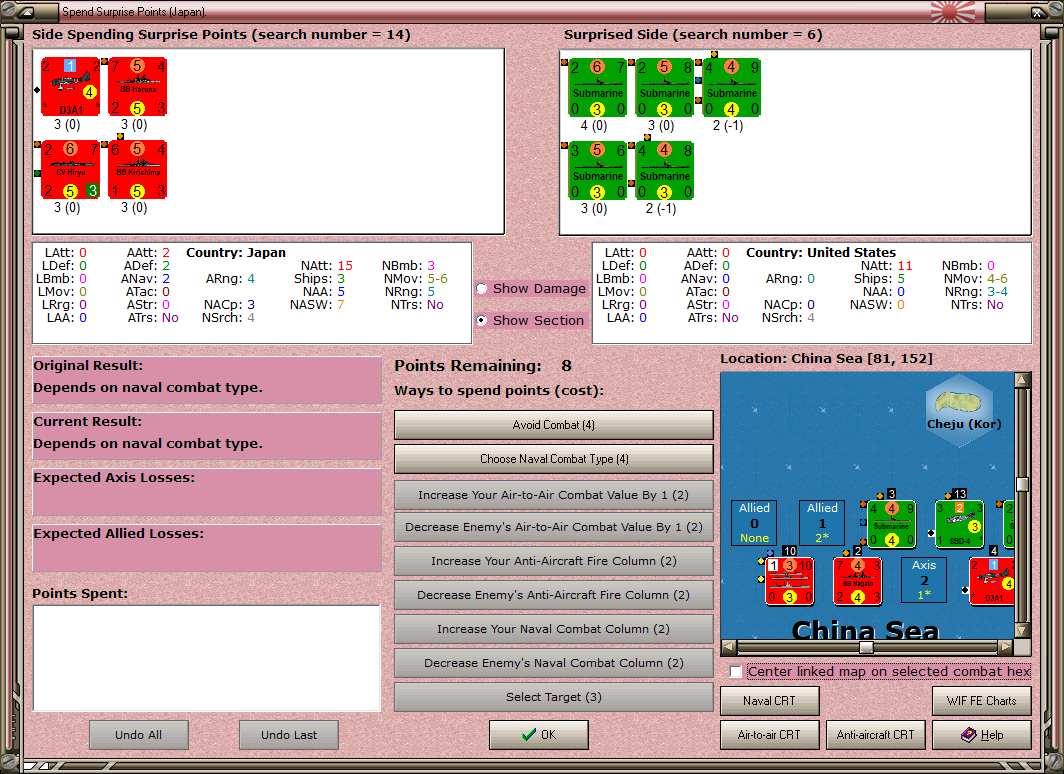1064x774 pixels.
Task: Click the Axis 2 section box on the map
Action: pyautogui.click(x=924, y=579)
